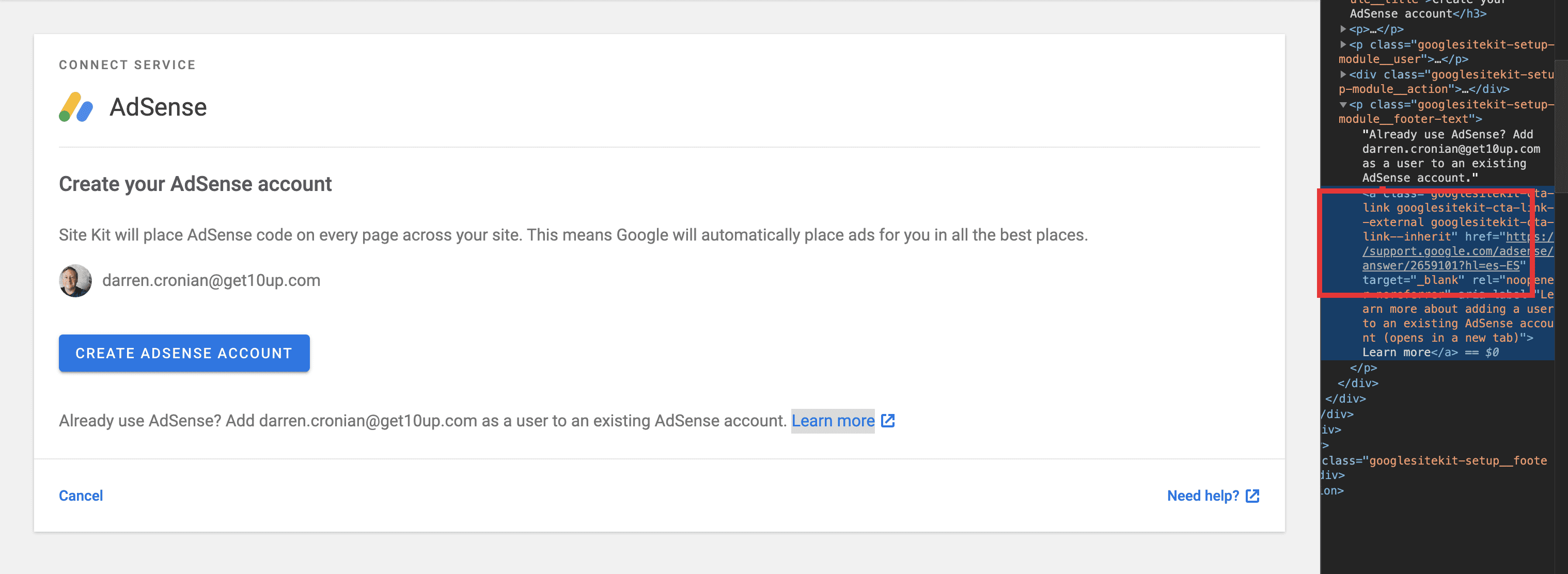
Task: Expand the first collapsed paragraph node in DevTools
Action: [1344, 28]
